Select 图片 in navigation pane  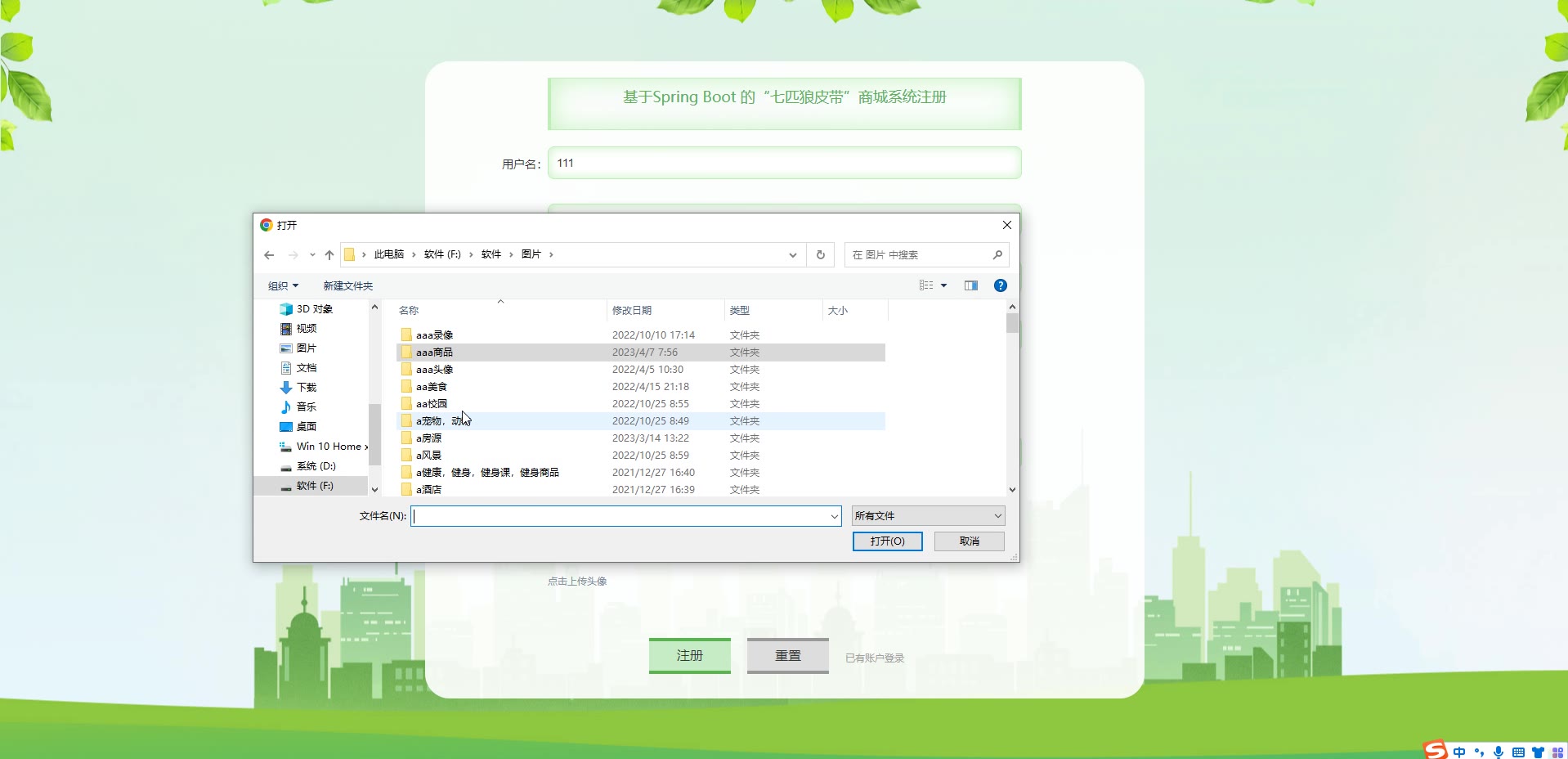[307, 348]
